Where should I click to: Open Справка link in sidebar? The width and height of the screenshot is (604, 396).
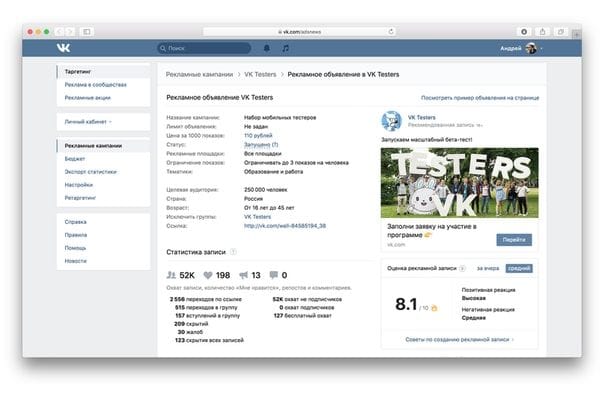click(76, 222)
